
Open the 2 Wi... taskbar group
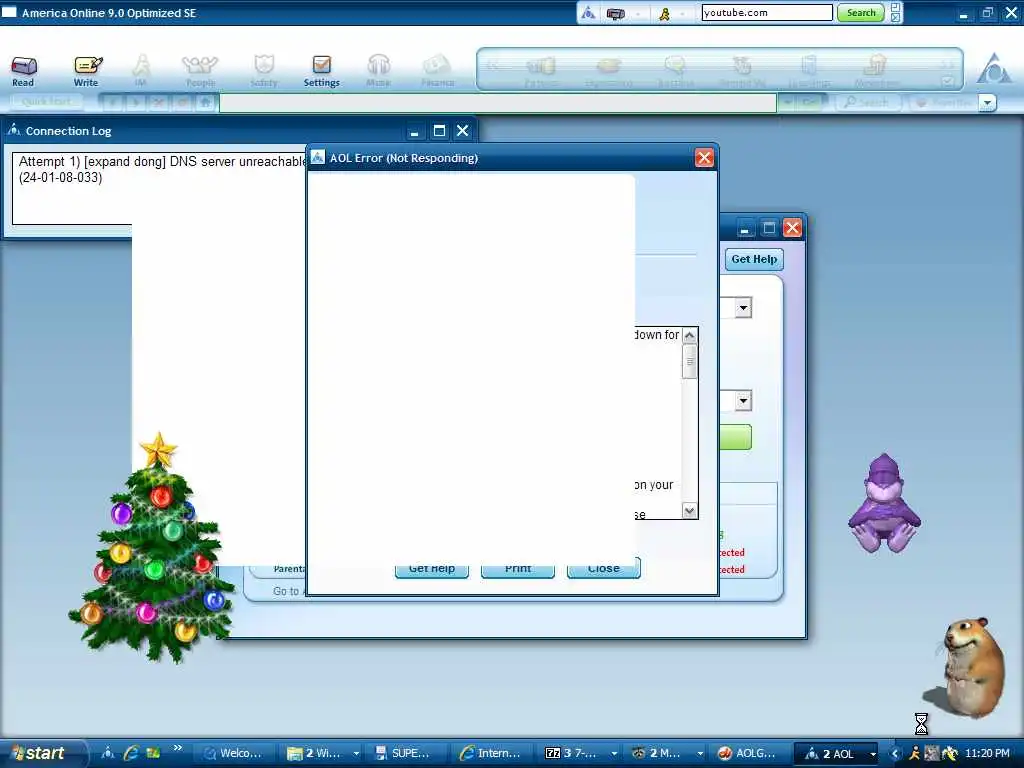[323, 753]
